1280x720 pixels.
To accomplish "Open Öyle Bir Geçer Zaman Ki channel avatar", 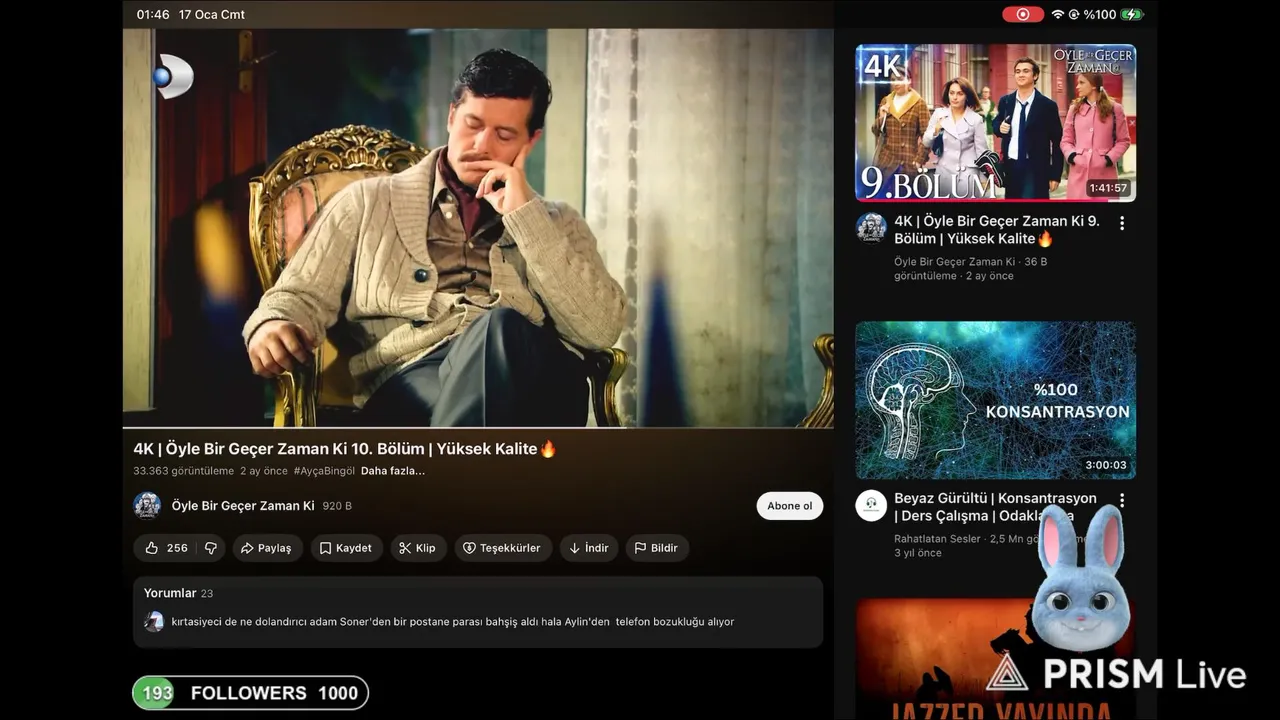I will point(147,506).
